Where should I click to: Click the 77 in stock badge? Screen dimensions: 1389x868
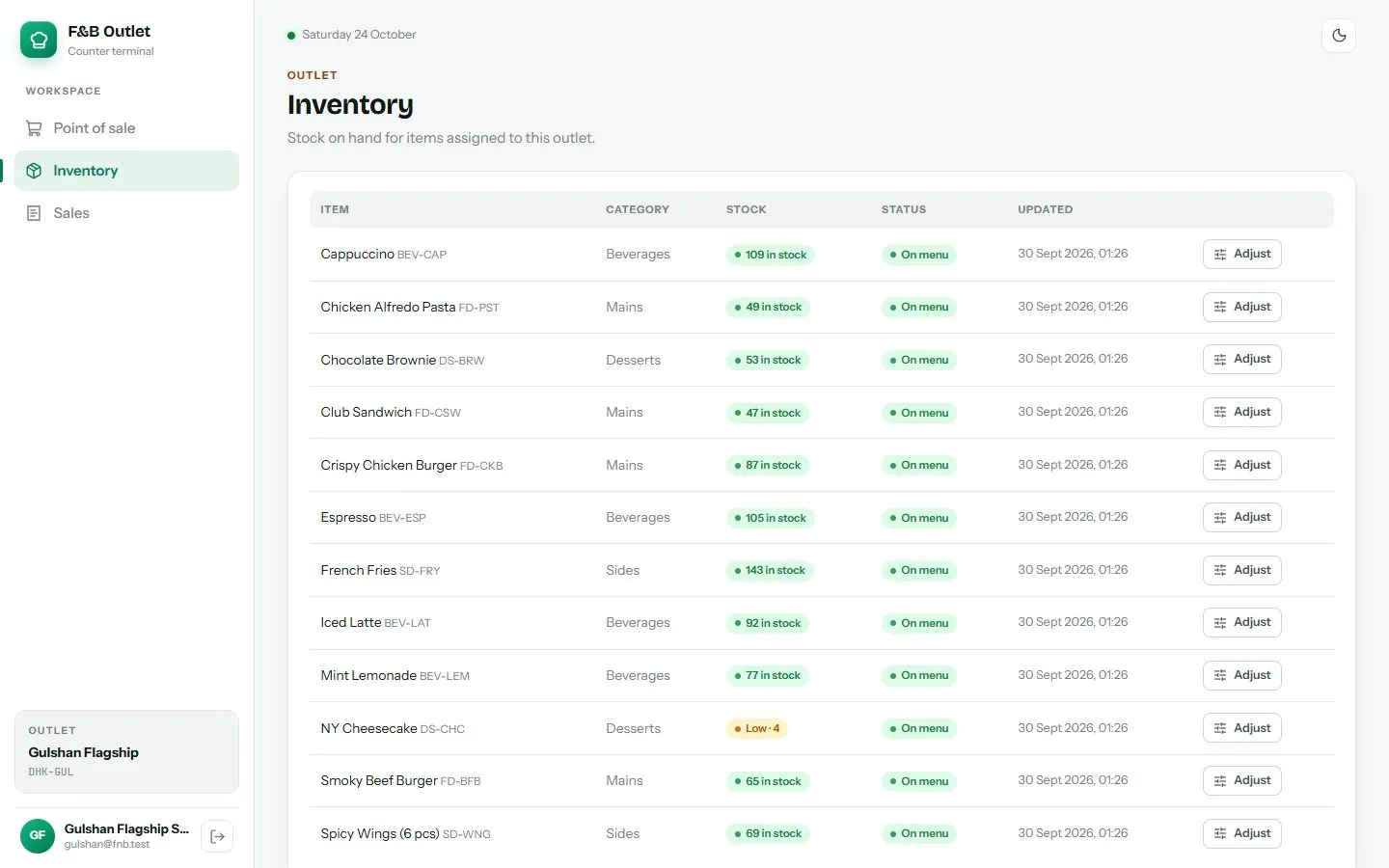768,676
